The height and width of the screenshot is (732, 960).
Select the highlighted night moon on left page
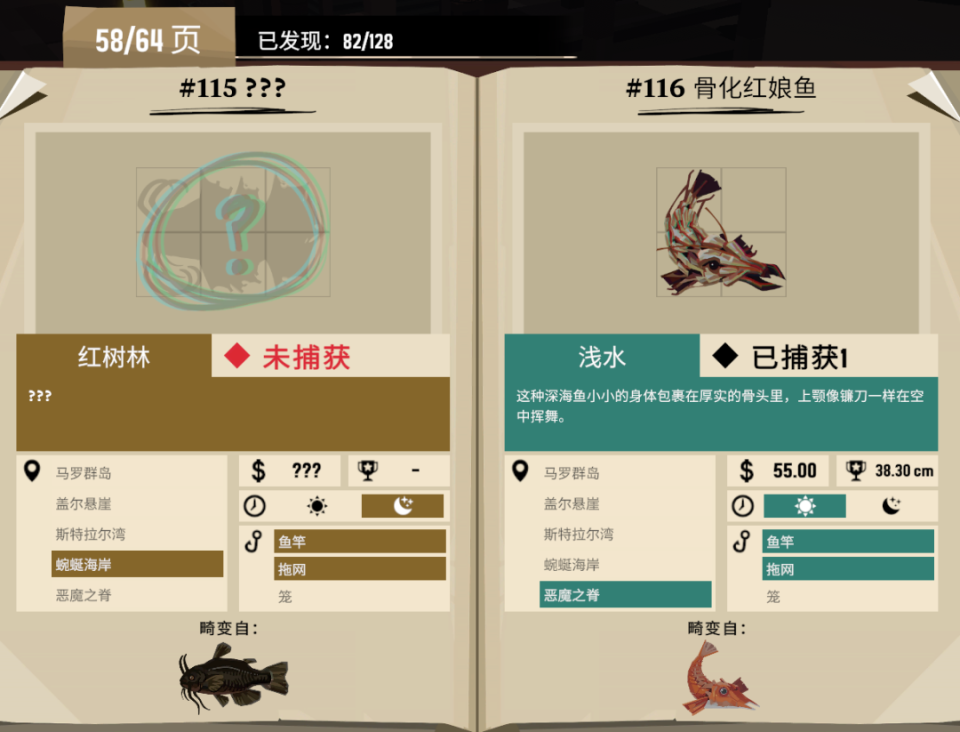(402, 506)
